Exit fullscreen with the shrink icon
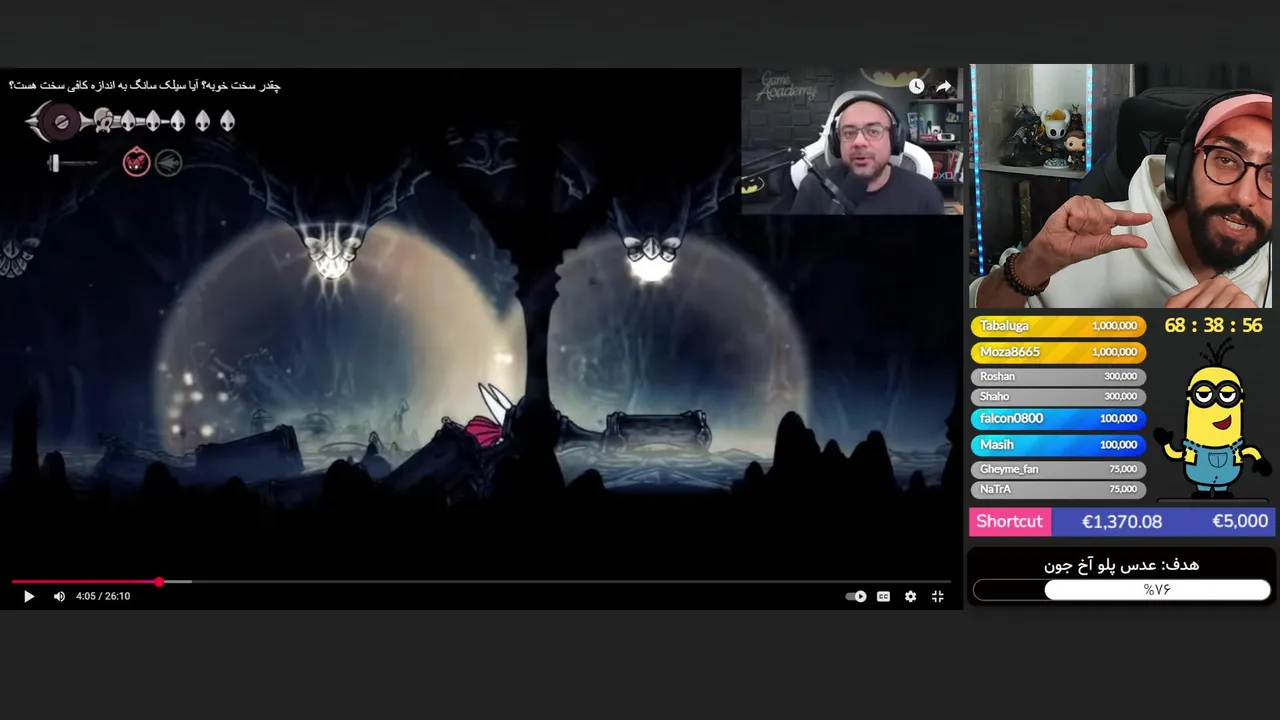 click(x=937, y=596)
